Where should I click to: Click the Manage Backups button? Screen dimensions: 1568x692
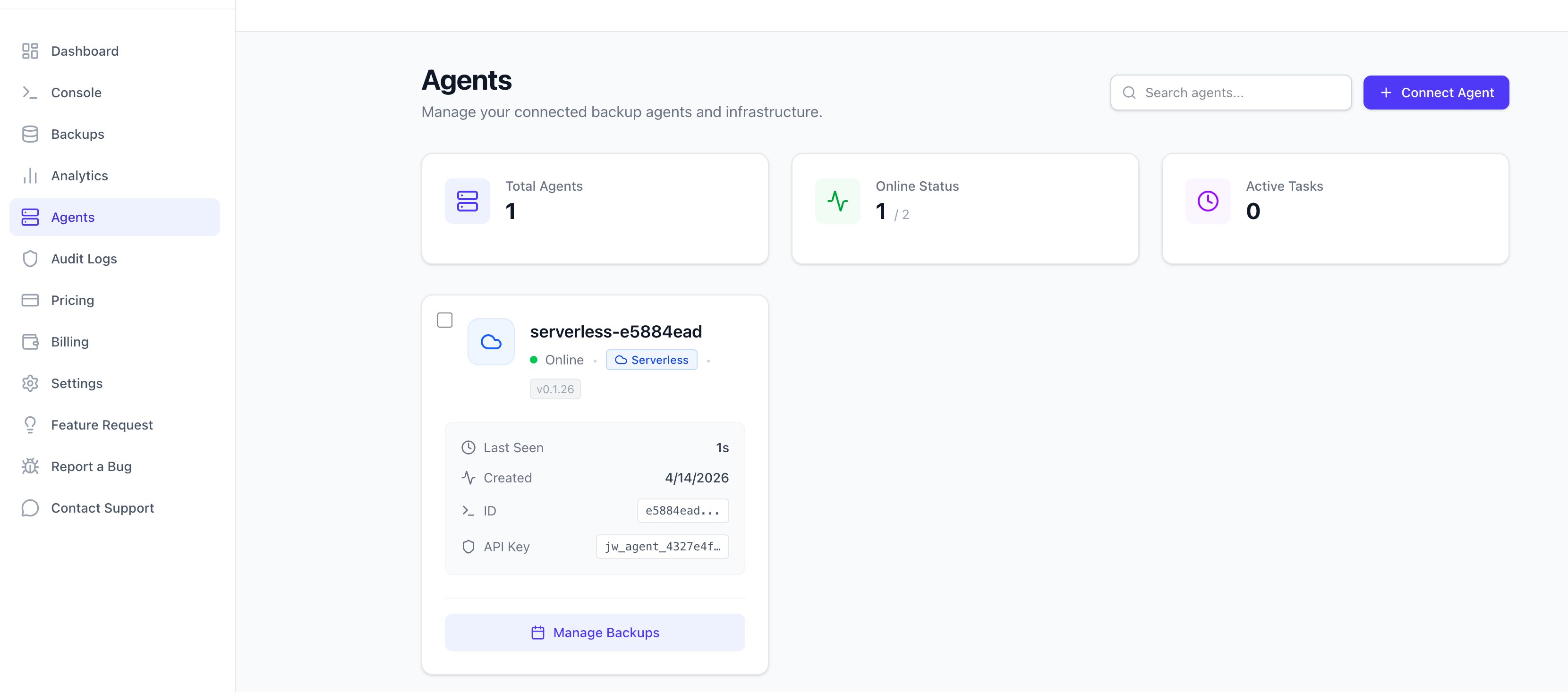[x=595, y=633]
